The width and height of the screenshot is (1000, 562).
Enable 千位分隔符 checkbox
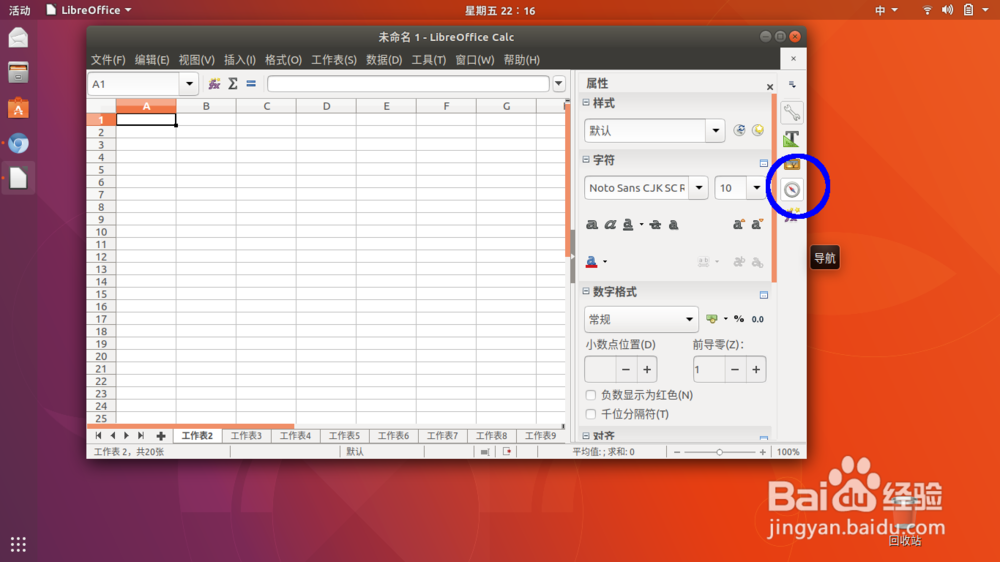click(591, 414)
